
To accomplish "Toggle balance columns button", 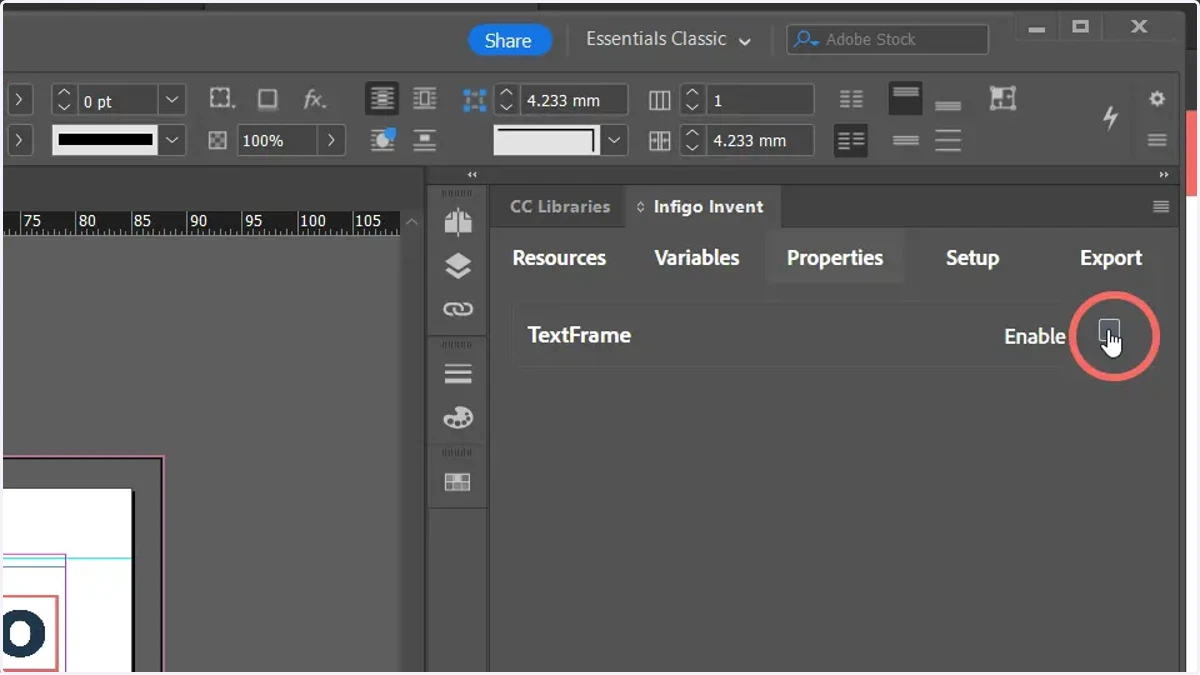I will (x=851, y=99).
